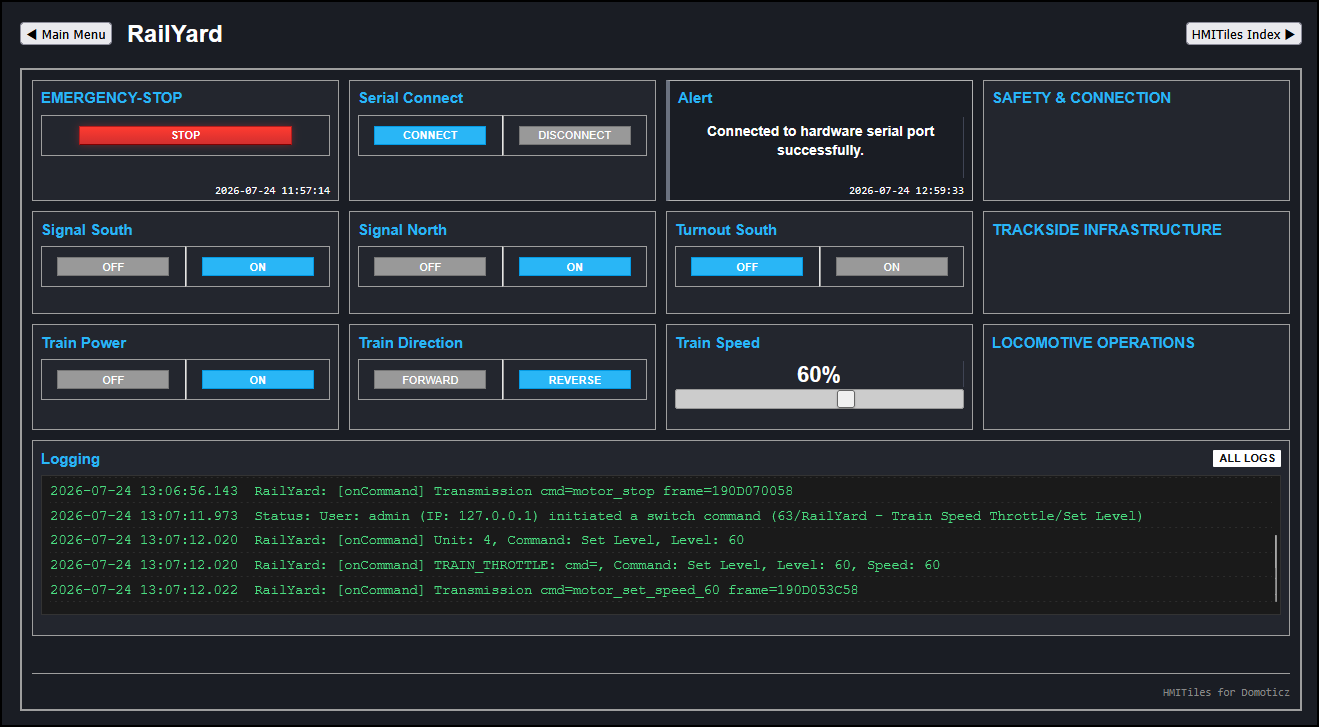Click the Emergency-Stop timestamp 11:57:14
Image resolution: width=1319 pixels, height=727 pixels.
click(272, 190)
